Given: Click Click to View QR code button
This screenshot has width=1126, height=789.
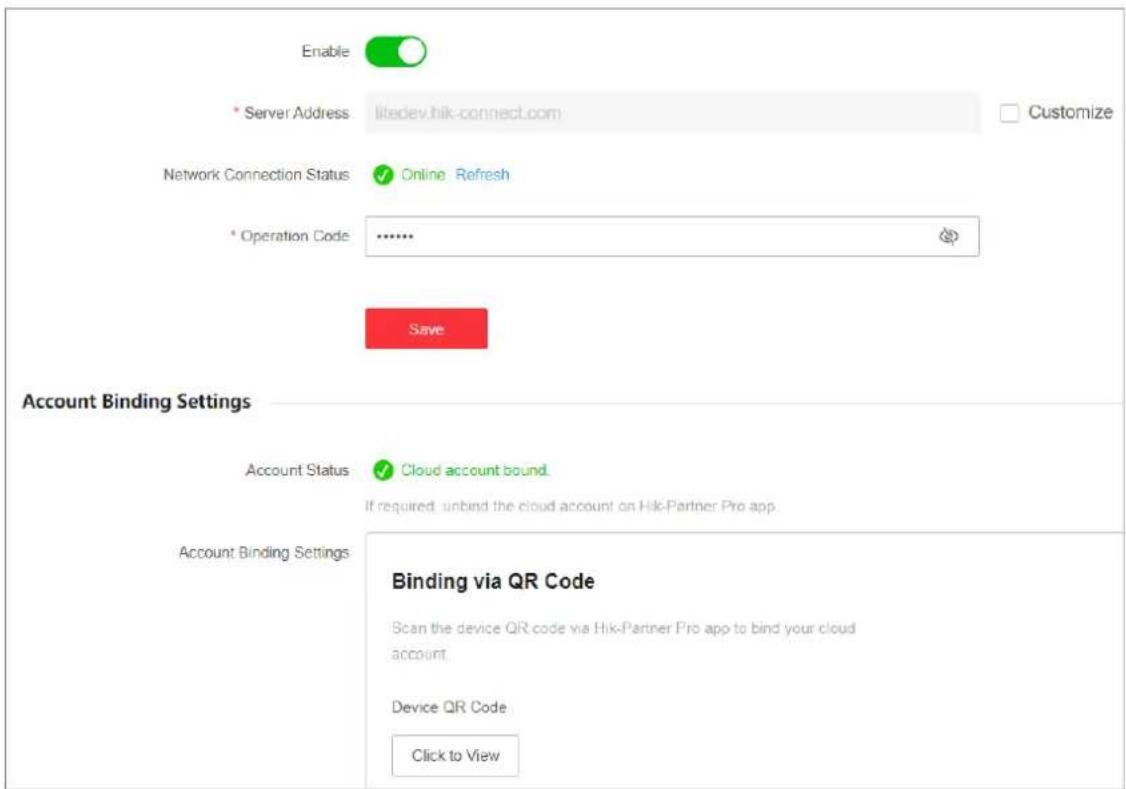Looking at the screenshot, I should 455,755.
